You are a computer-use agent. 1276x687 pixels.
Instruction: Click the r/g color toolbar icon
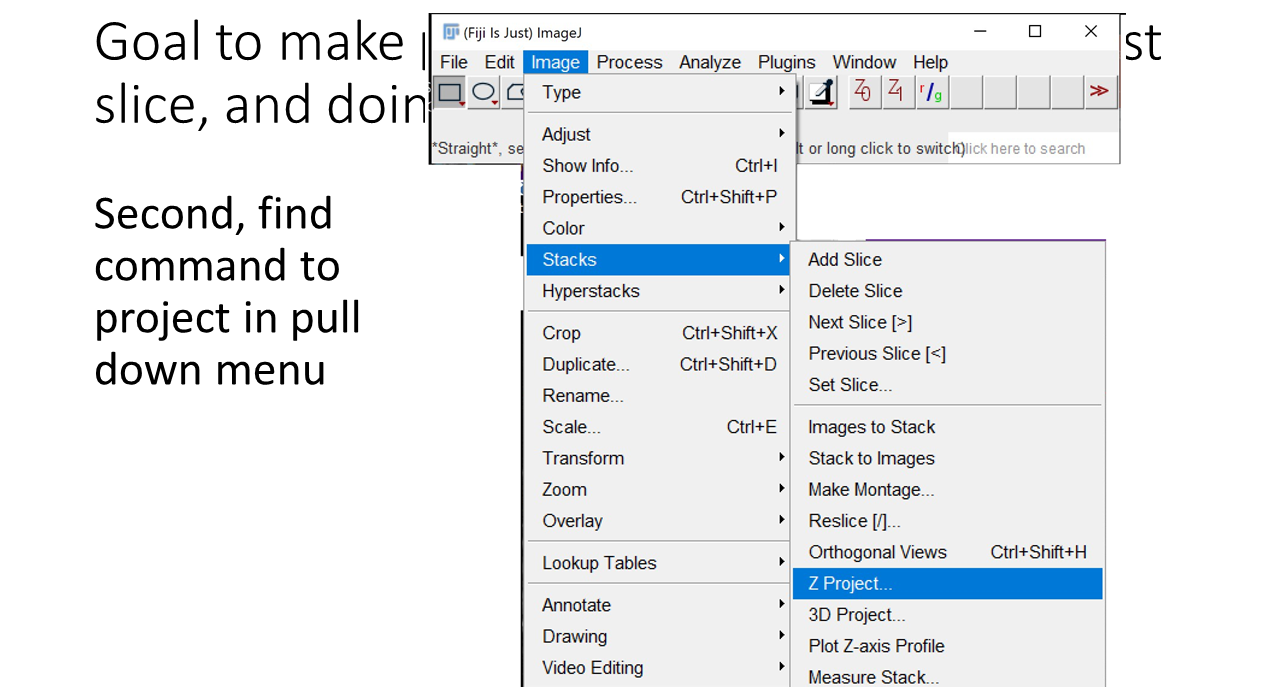(931, 92)
